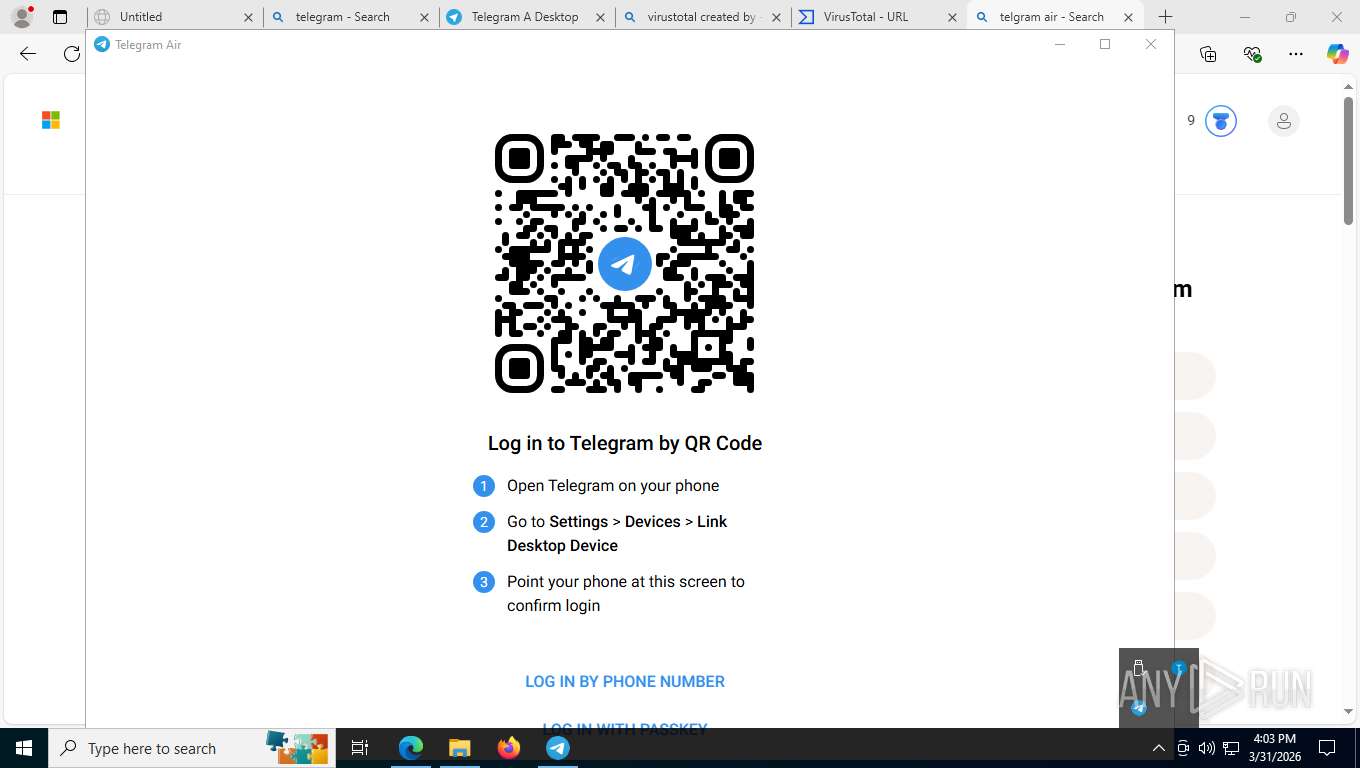Open Edge settings and more menu
Image resolution: width=1360 pixels, height=768 pixels.
[1296, 54]
